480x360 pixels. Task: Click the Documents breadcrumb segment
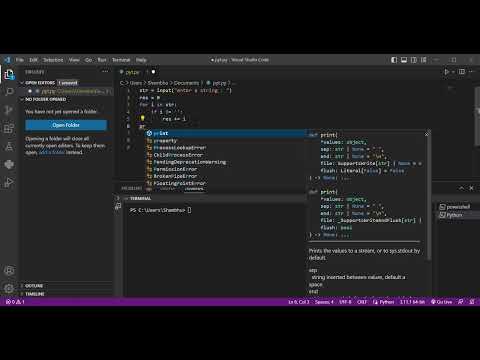pyautogui.click(x=186, y=83)
